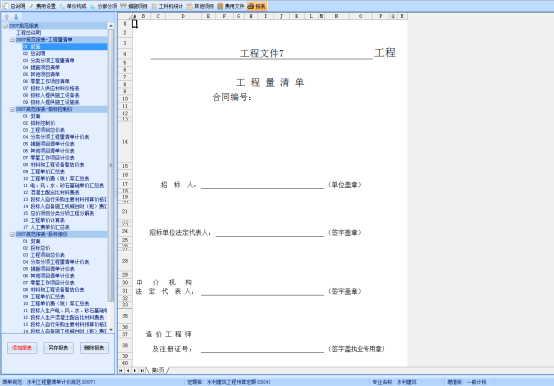This screenshot has width=554, height=386.
Task: Collapse the 2007规范报表-工程量清单 group
Action: pyautogui.click(x=12, y=40)
